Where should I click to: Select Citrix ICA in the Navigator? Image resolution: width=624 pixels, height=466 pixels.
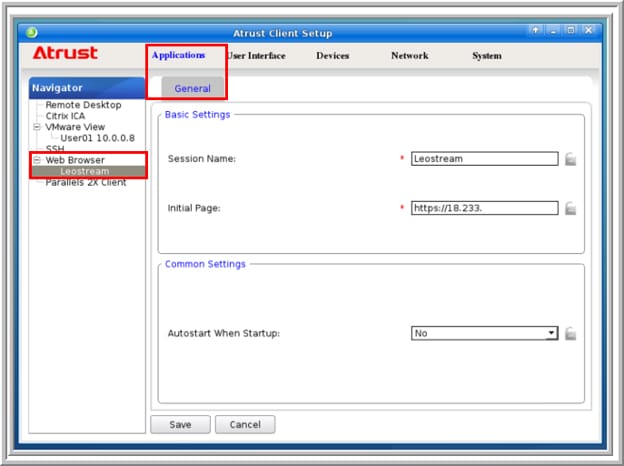click(65, 116)
